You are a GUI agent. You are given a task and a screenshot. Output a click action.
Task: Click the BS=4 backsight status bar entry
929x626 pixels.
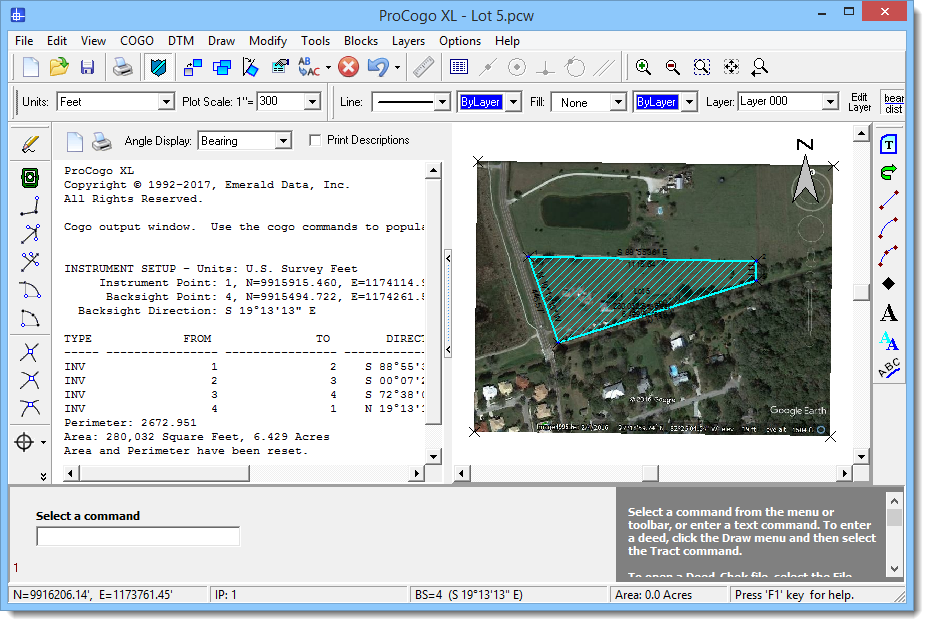pyautogui.click(x=468, y=595)
